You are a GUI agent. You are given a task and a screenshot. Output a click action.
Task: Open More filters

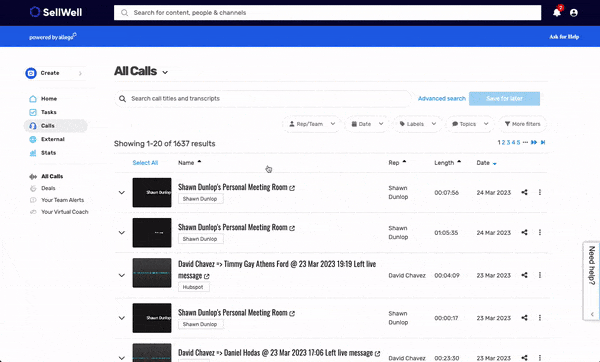[522, 124]
